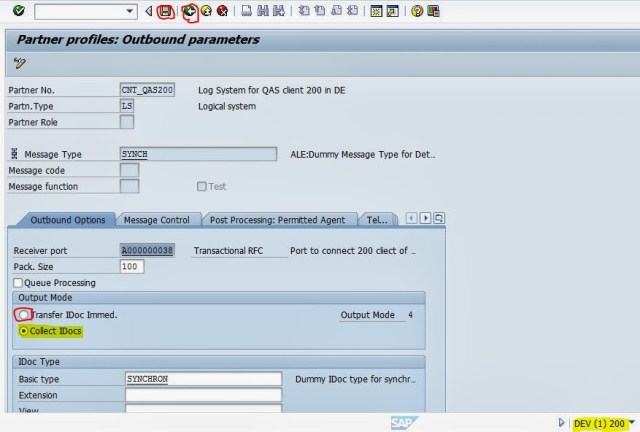Click the Output Mode value 4
The height and width of the screenshot is (432, 640).
tap(410, 315)
